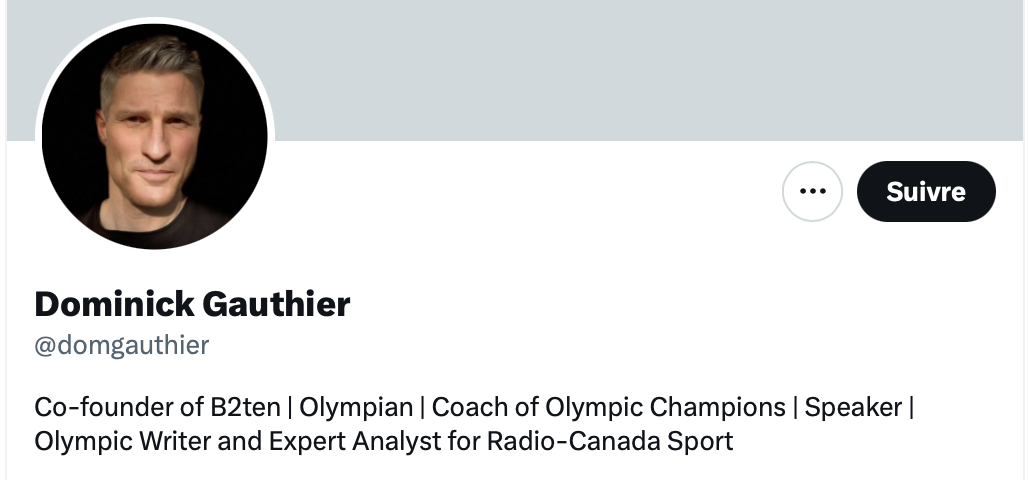Open the grey header banner image
The height and width of the screenshot is (480, 1028).
tap(515, 70)
